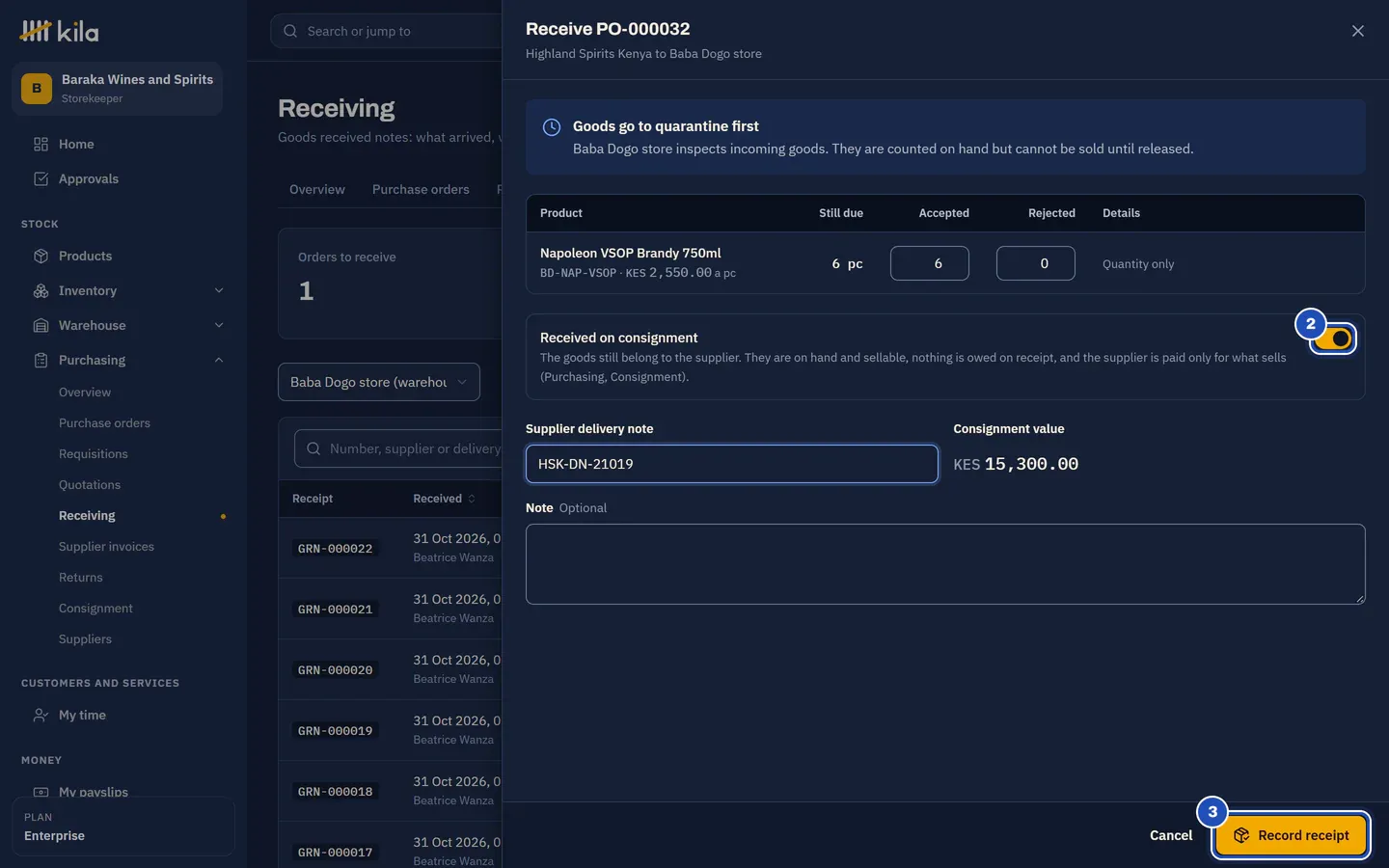Edit the Accepted quantity field
Screen dimensions: 1389x868
[930, 263]
